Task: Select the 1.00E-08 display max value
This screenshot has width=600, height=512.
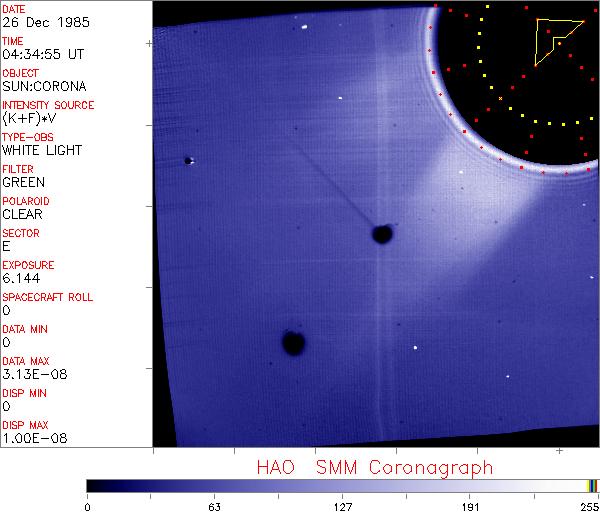Action: [x=35, y=438]
